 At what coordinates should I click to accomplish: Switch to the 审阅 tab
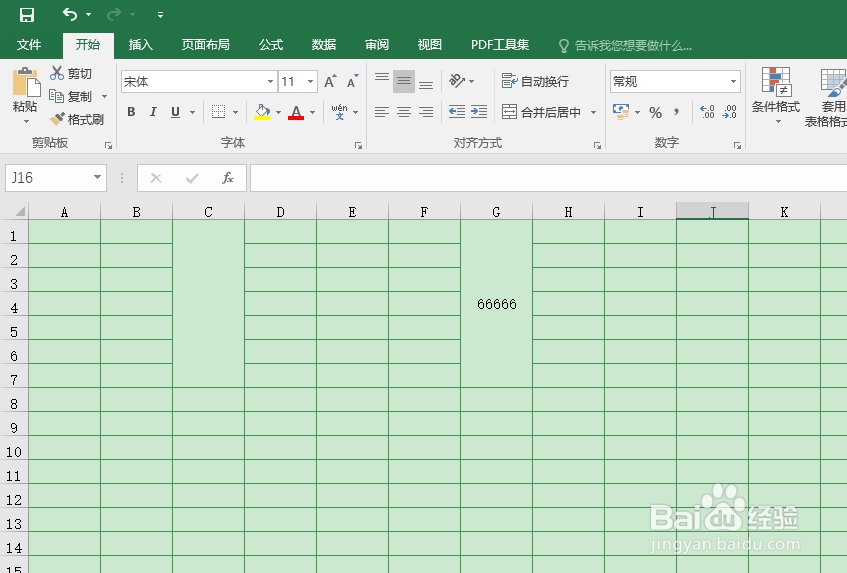[x=377, y=45]
